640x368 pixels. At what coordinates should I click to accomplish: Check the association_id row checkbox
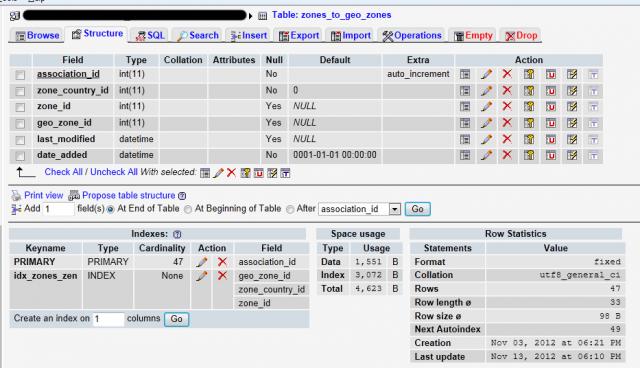(20, 75)
